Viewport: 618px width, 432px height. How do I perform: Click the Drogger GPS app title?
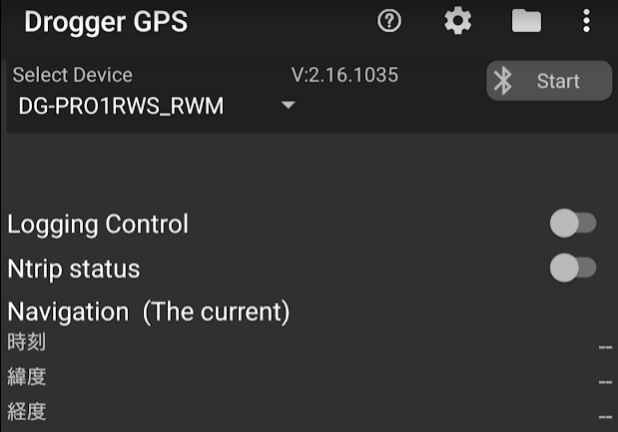pos(106,22)
